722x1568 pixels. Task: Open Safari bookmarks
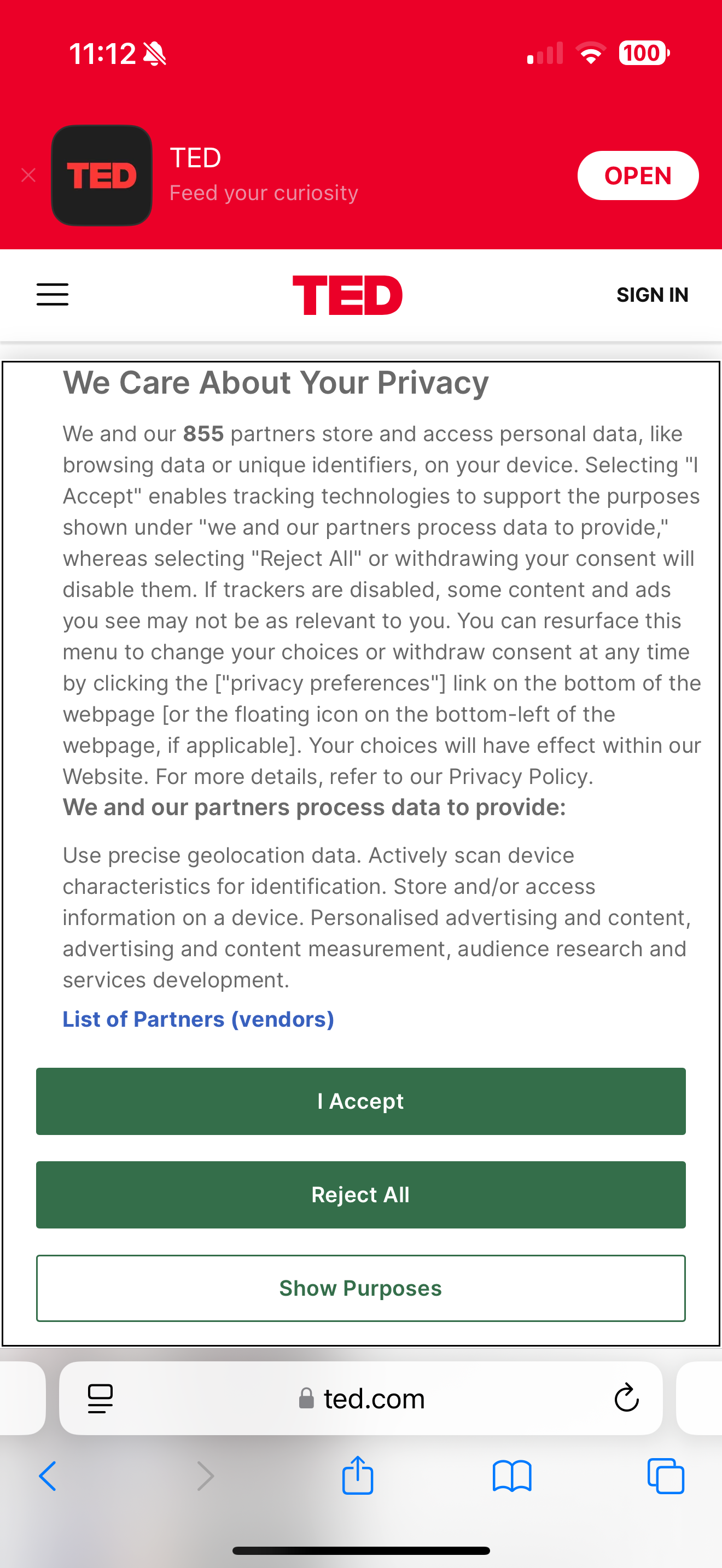pos(512,1476)
